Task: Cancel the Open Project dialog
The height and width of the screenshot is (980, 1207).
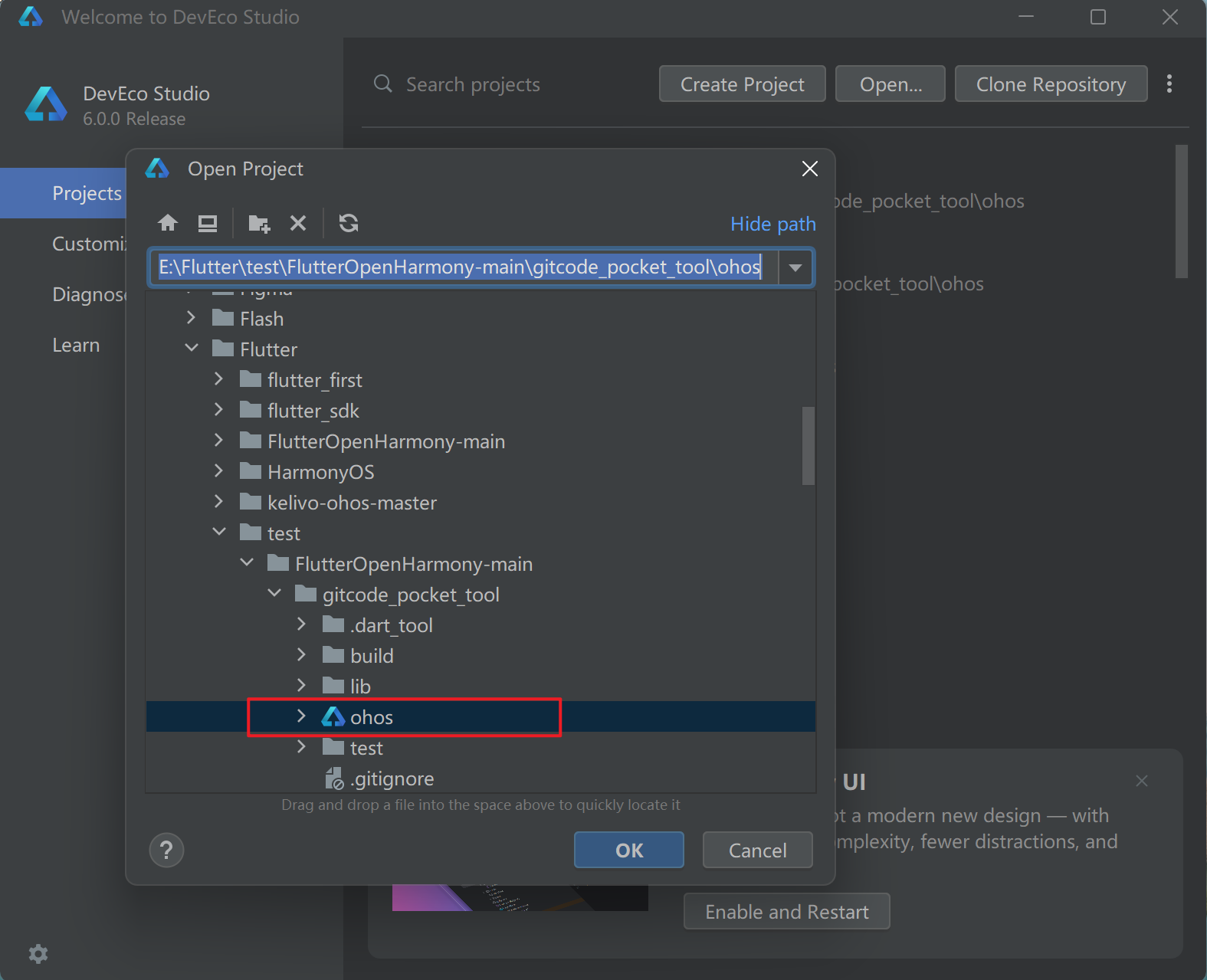Action: pyautogui.click(x=757, y=850)
